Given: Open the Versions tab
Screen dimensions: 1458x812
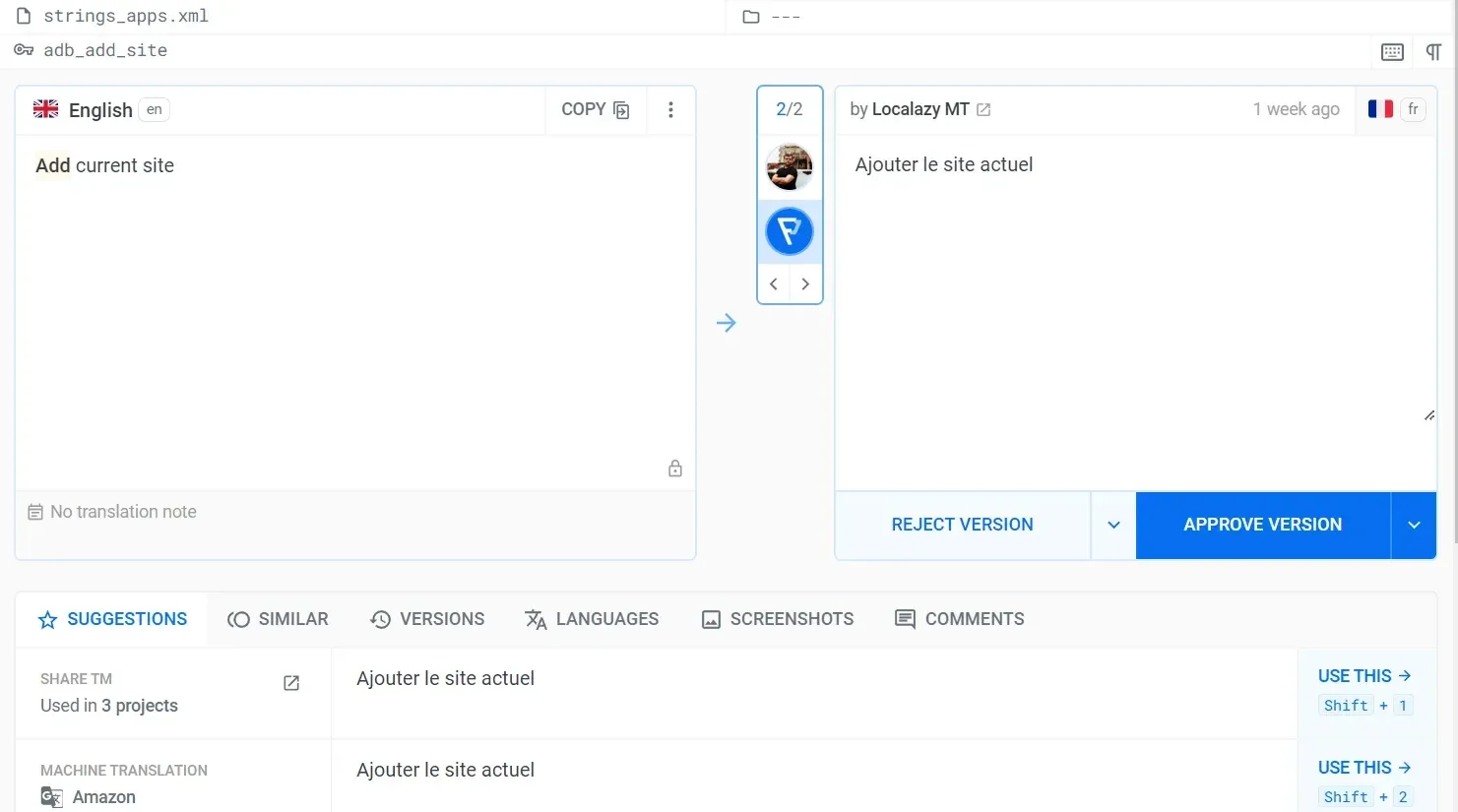Looking at the screenshot, I should pos(427,619).
